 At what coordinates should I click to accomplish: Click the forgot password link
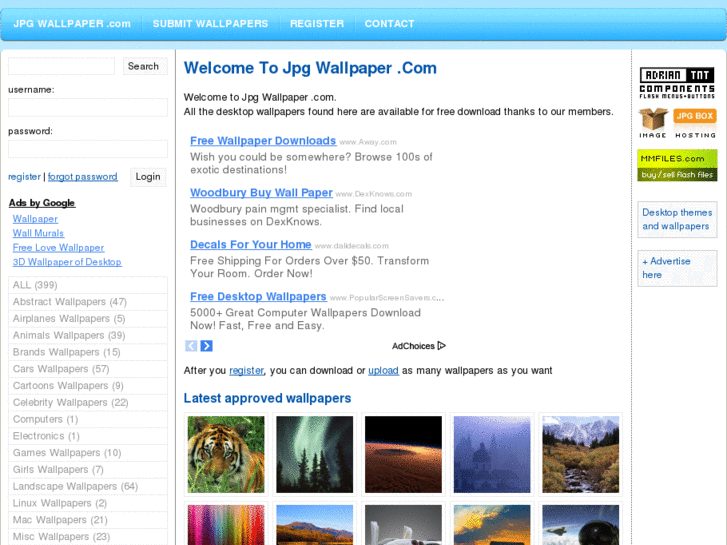pos(83,177)
